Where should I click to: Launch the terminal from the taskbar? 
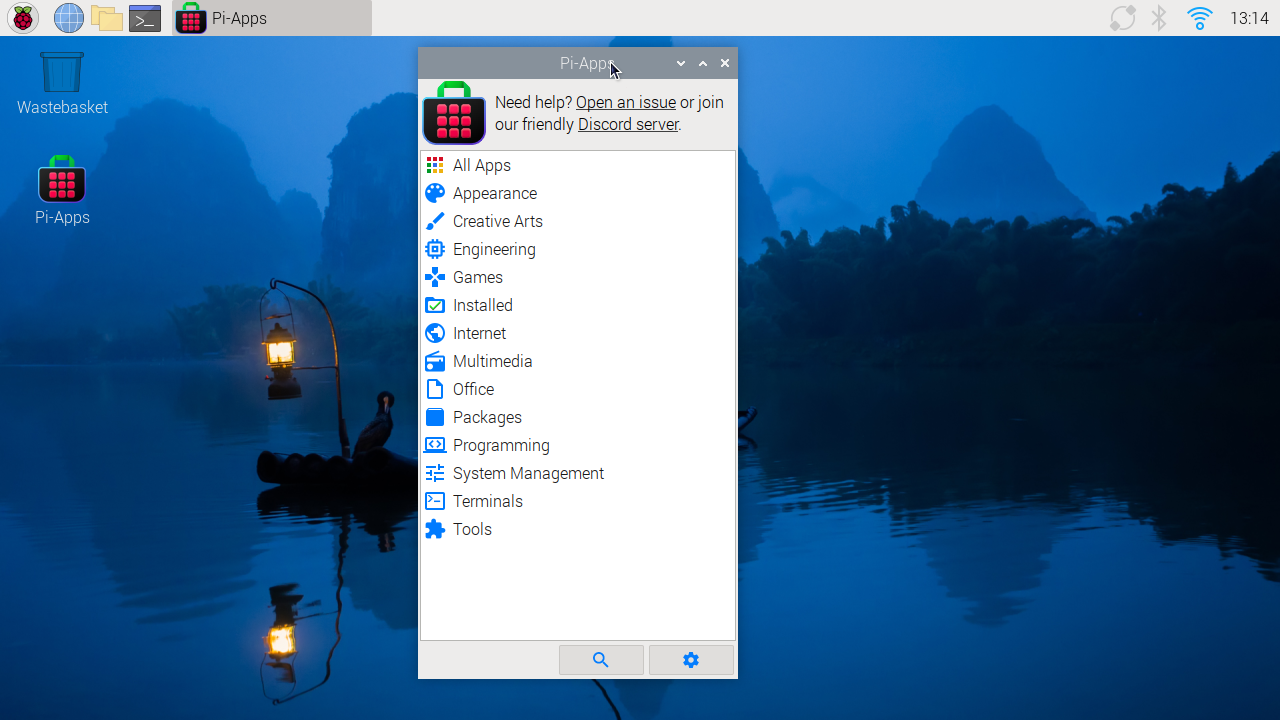coord(145,18)
